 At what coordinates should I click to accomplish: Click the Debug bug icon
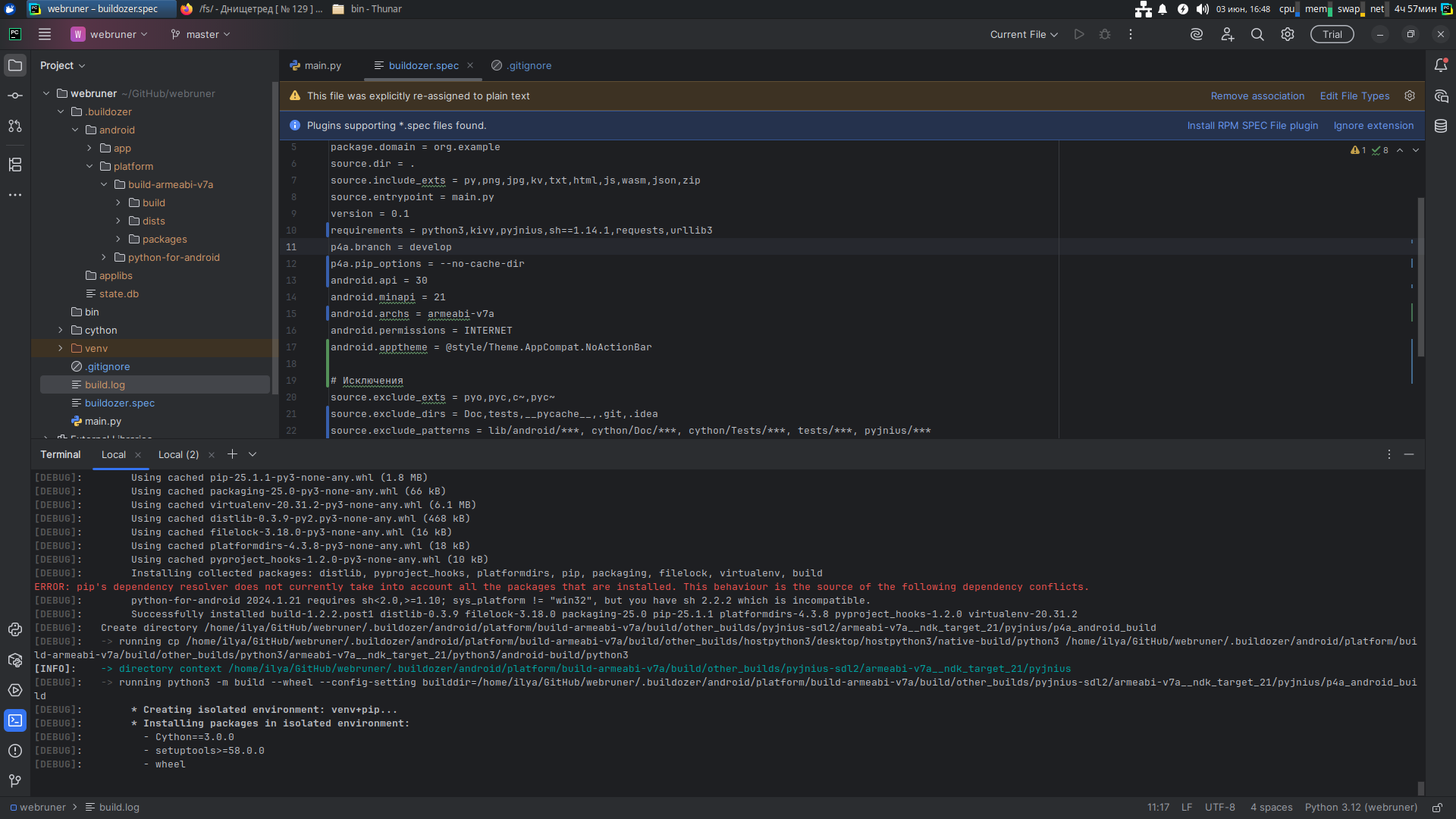[x=1105, y=34]
